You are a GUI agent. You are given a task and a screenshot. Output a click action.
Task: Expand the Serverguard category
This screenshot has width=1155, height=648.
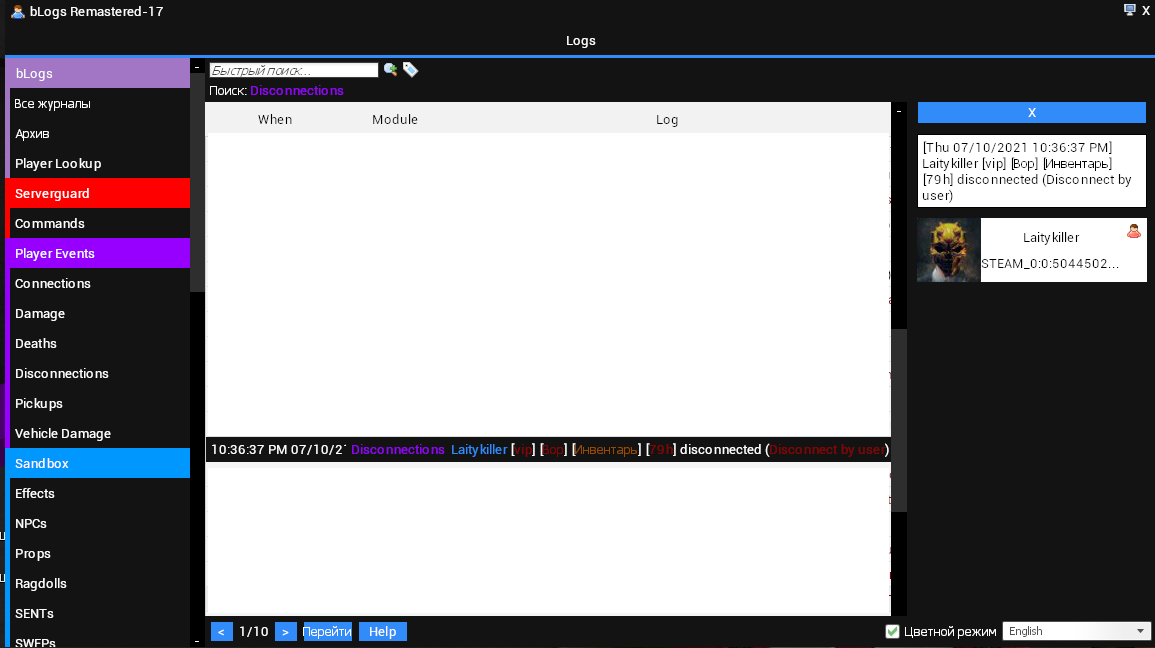click(98, 193)
